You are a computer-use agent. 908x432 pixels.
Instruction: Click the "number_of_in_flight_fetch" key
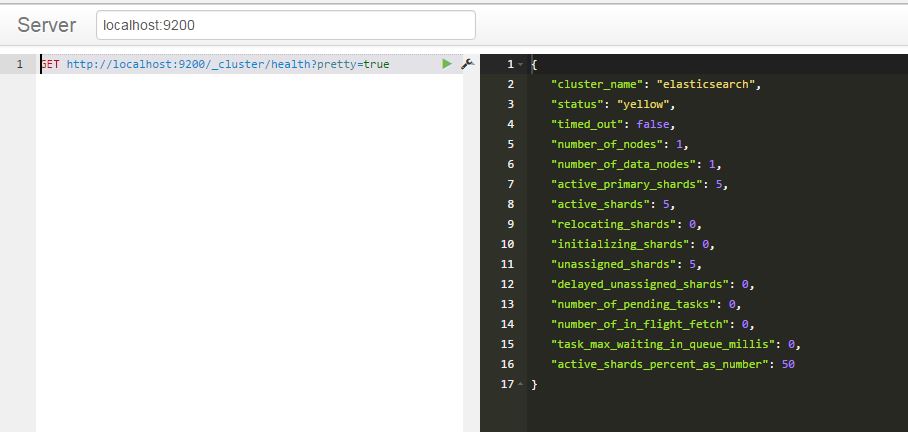640,324
